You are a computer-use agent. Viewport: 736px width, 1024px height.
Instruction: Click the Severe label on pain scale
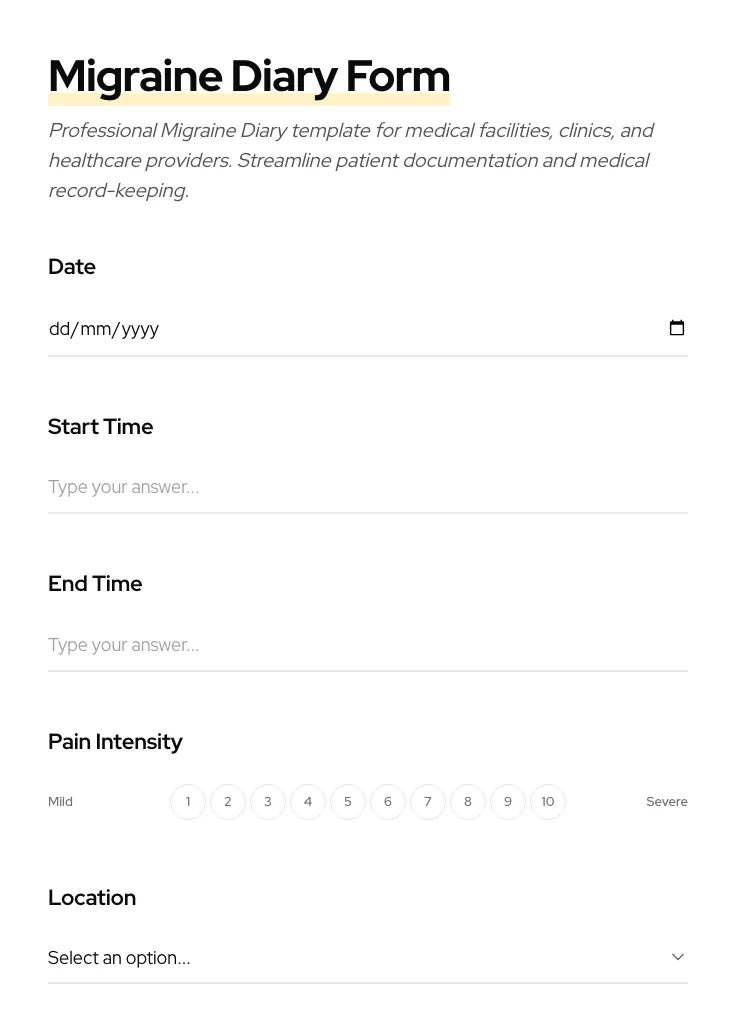click(667, 801)
